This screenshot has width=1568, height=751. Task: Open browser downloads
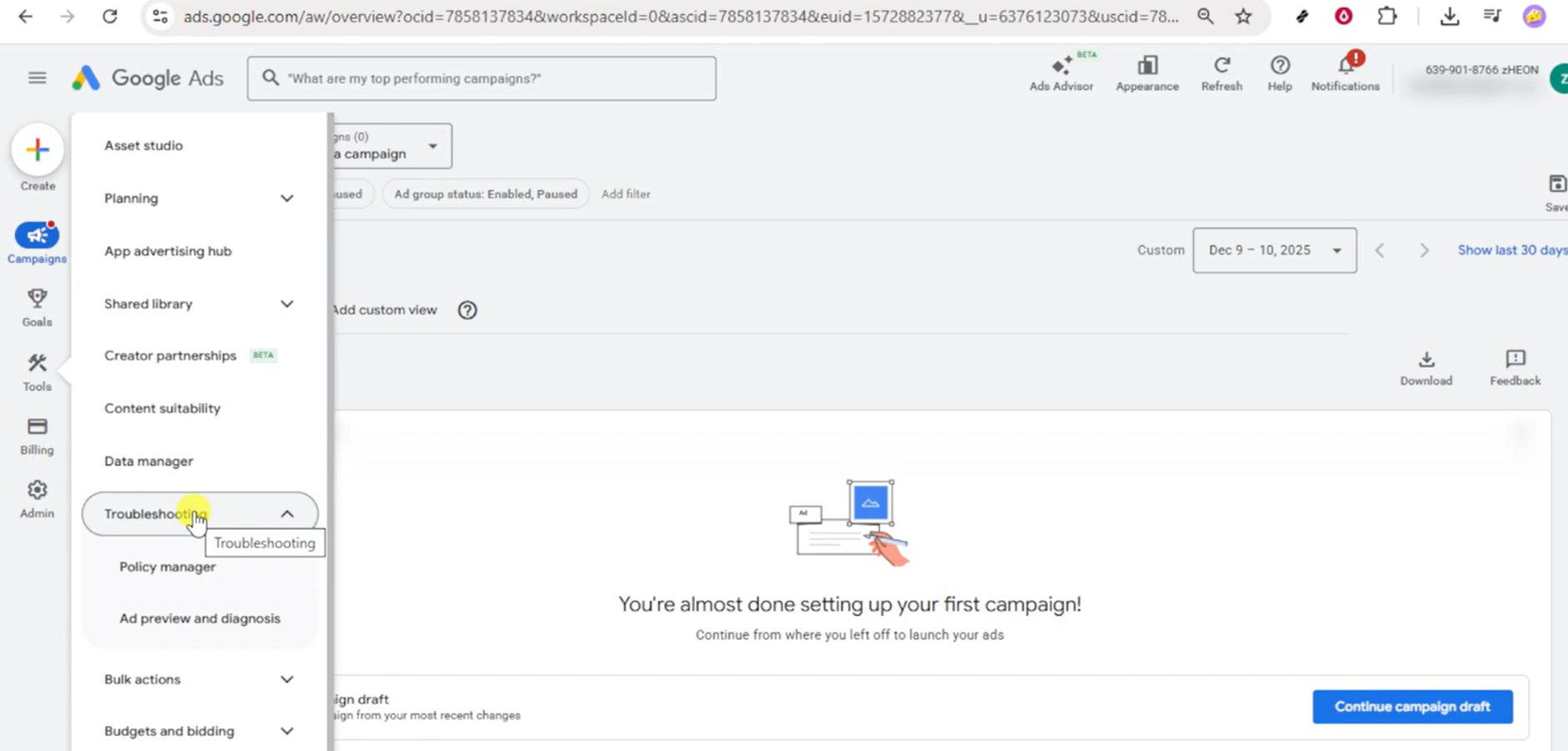(x=1450, y=16)
